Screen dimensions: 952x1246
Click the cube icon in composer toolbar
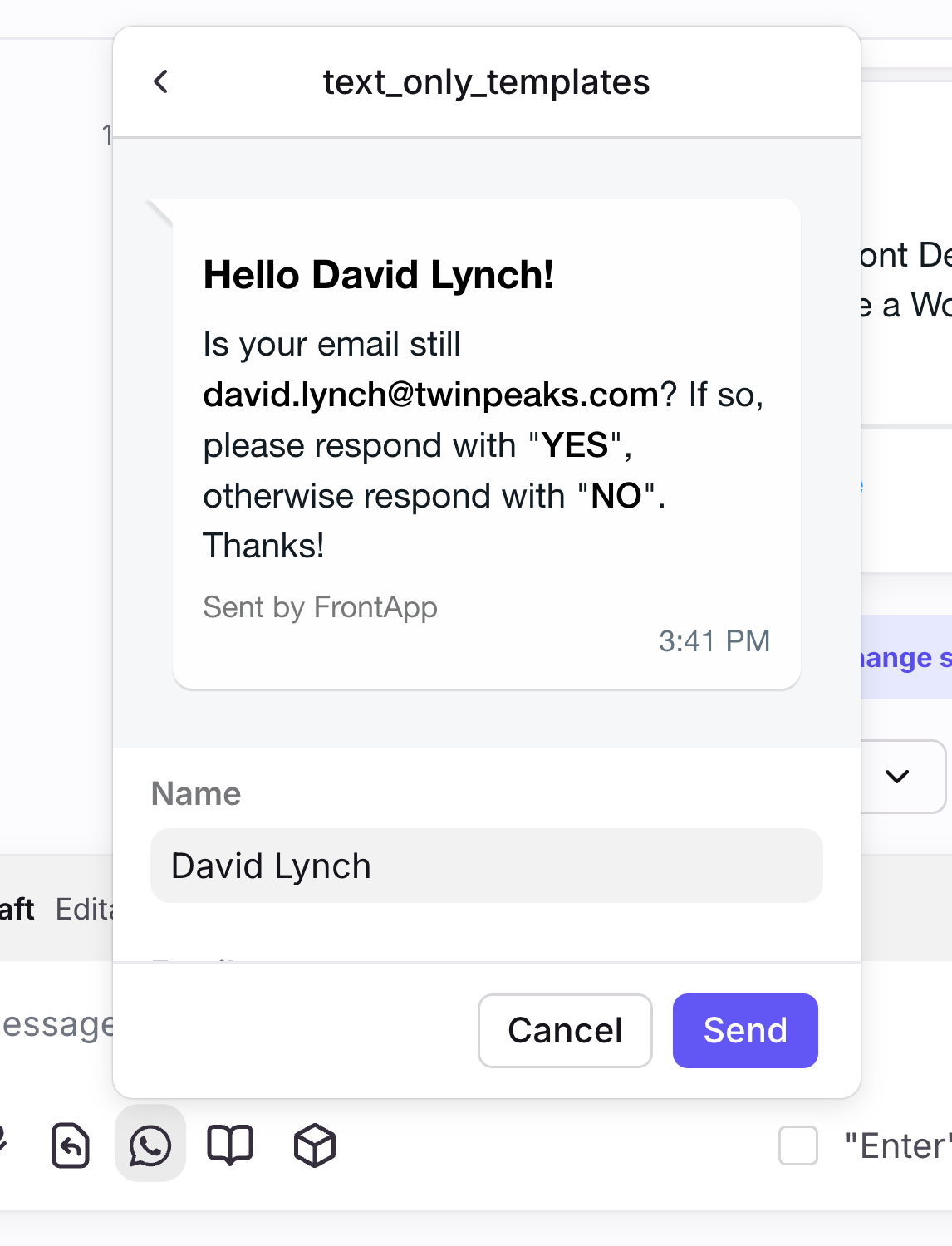(x=315, y=1145)
